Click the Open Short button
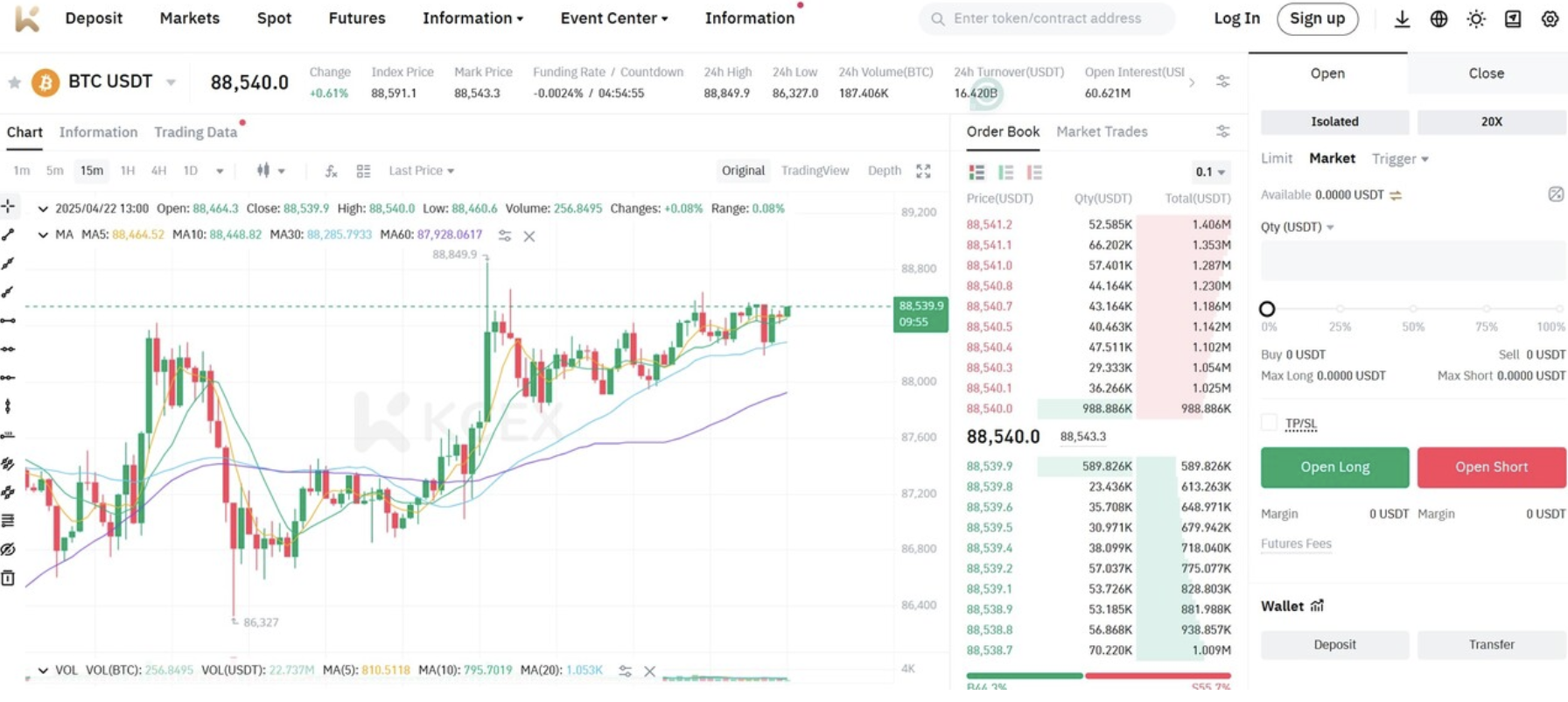The width and height of the screenshot is (1568, 702). point(1491,467)
